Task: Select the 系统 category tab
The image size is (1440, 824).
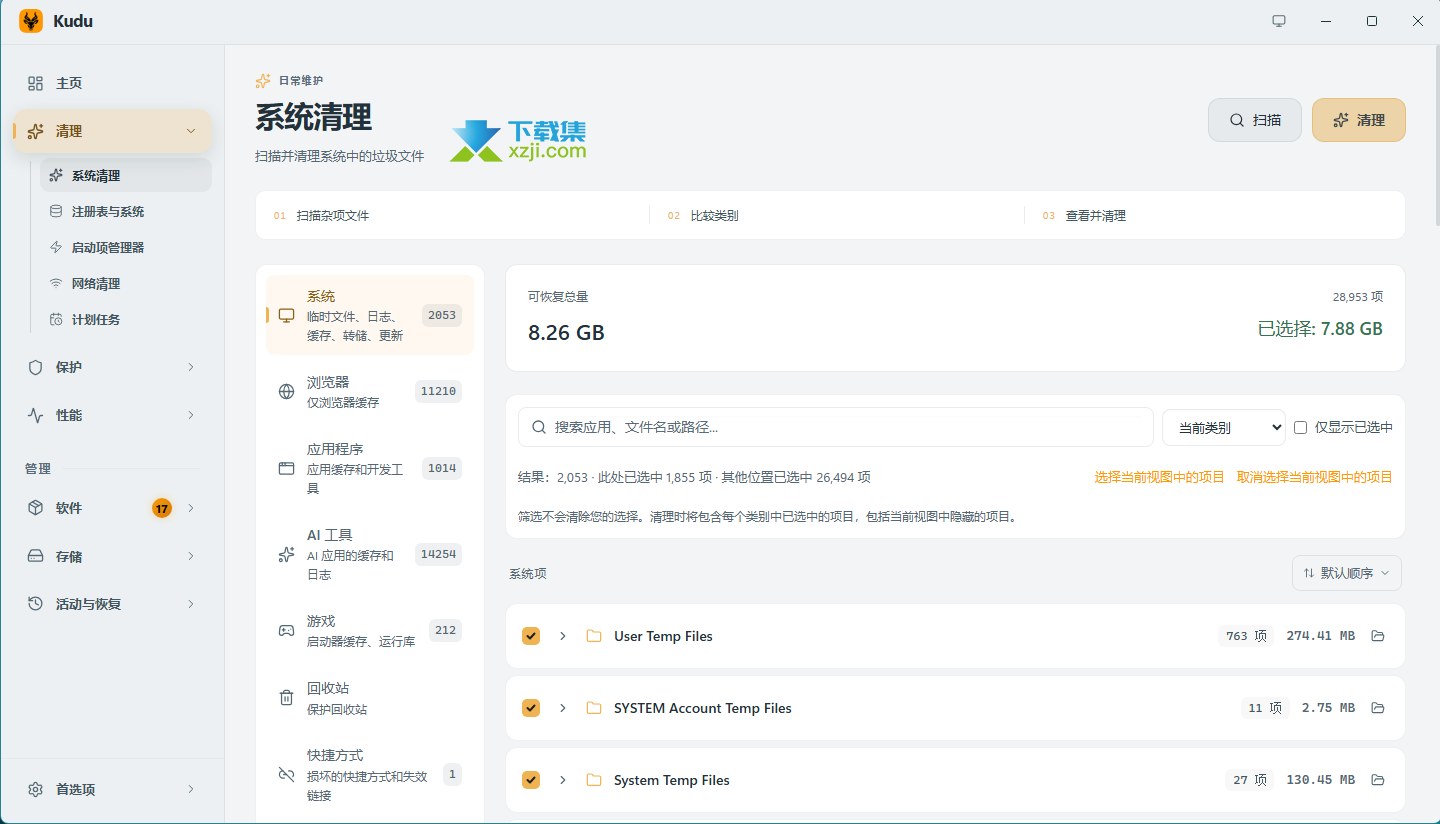Action: (x=370, y=315)
